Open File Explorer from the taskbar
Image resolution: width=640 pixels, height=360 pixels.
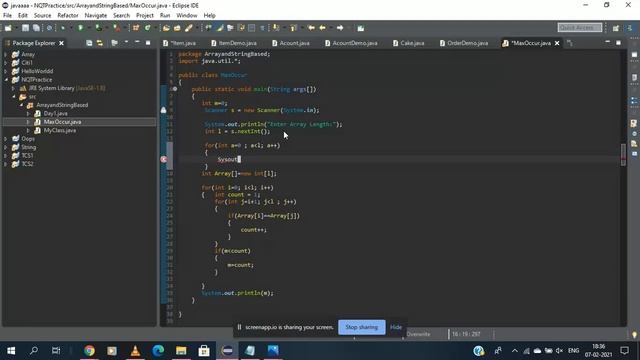coord(181,350)
